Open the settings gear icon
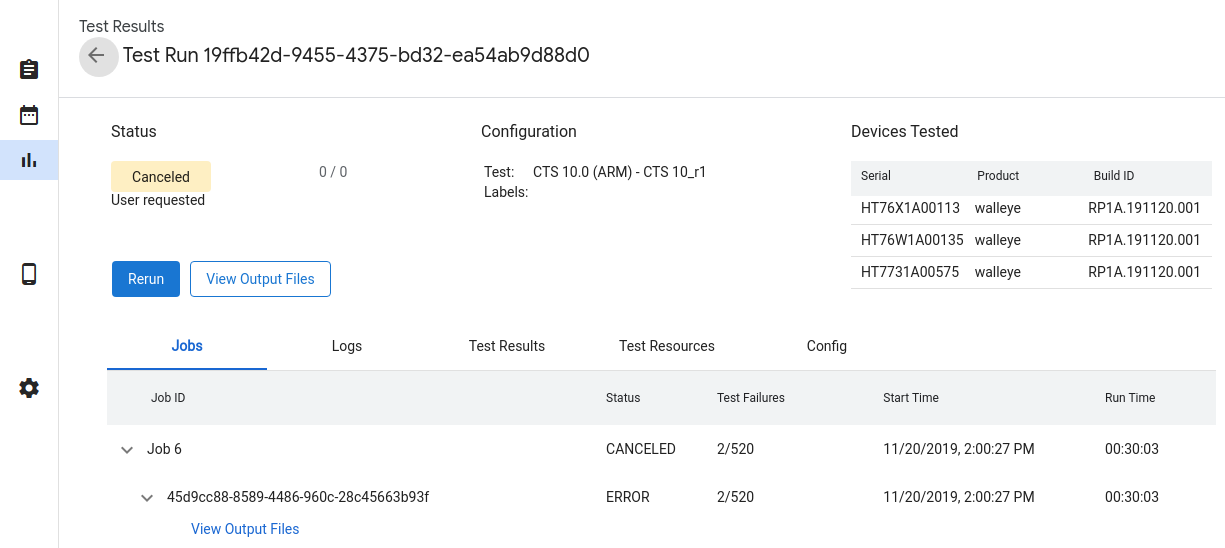 click(29, 388)
